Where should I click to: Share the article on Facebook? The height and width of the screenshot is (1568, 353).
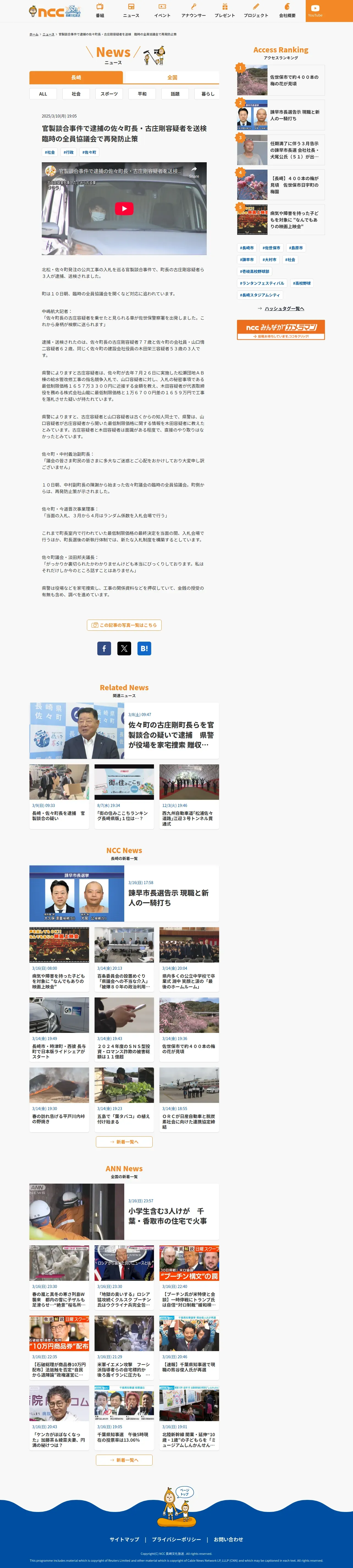click(104, 648)
